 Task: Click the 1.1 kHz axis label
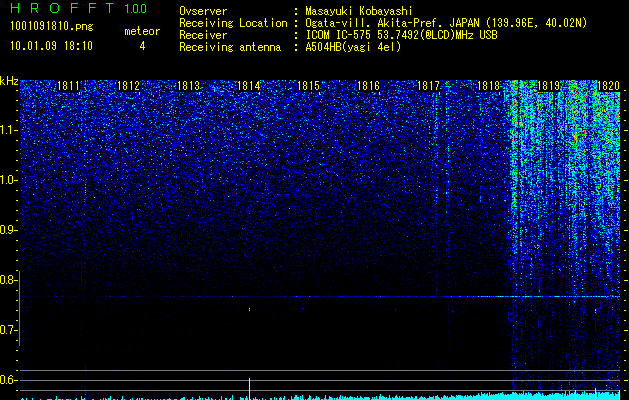click(8, 130)
